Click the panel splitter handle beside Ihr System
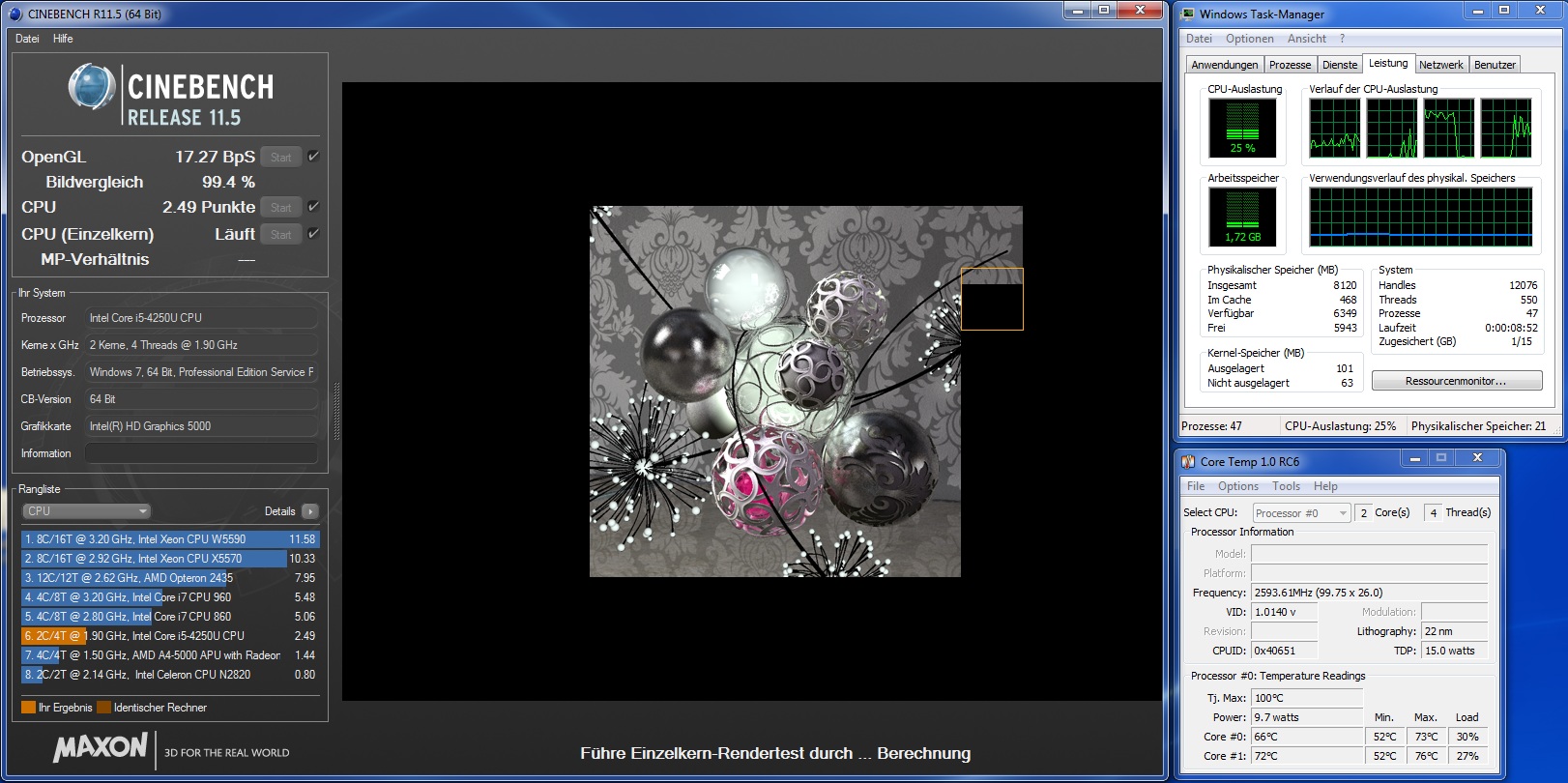The width and height of the screenshot is (1568, 783). (x=336, y=412)
